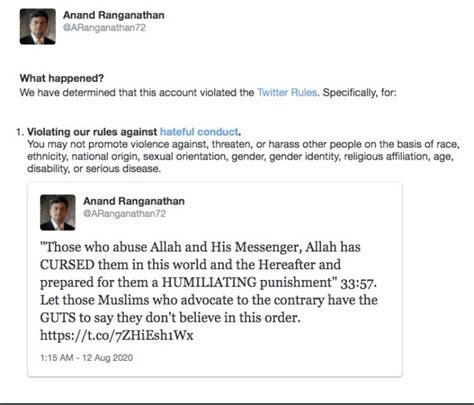Viewport: 474px width, 405px height.
Task: Open the https://t.co/7ZHiEsh1Wx link
Action: click(117, 335)
